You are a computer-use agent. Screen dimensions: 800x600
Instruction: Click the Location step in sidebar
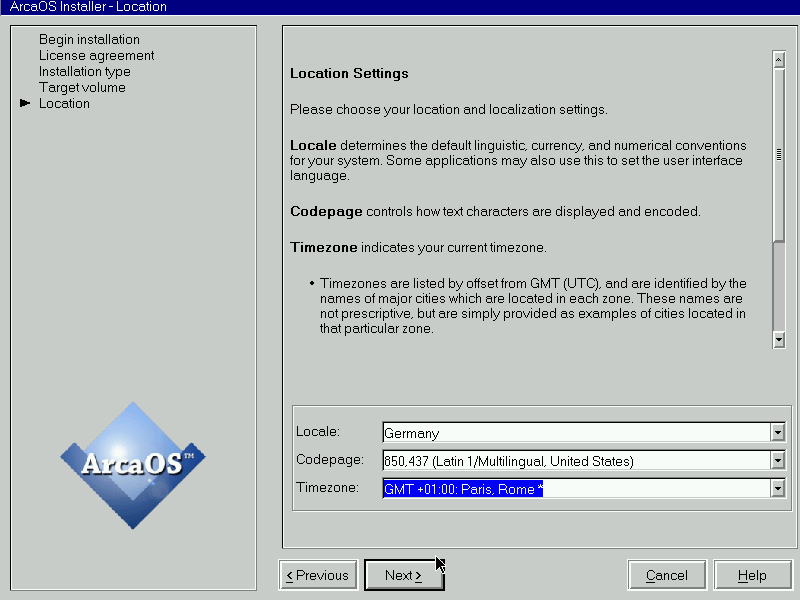(x=64, y=104)
